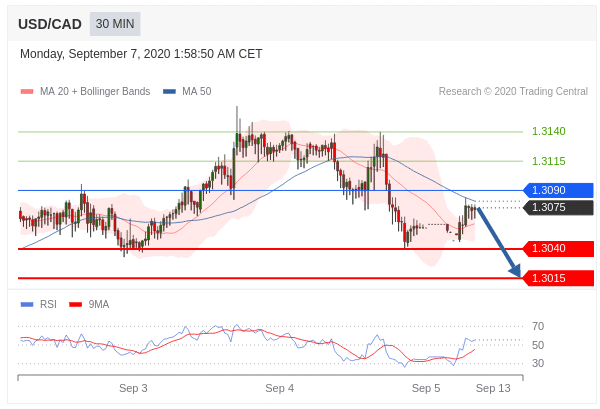The image size is (600, 409).
Task: Click the Sep 3 date axis label
Action: [133, 388]
